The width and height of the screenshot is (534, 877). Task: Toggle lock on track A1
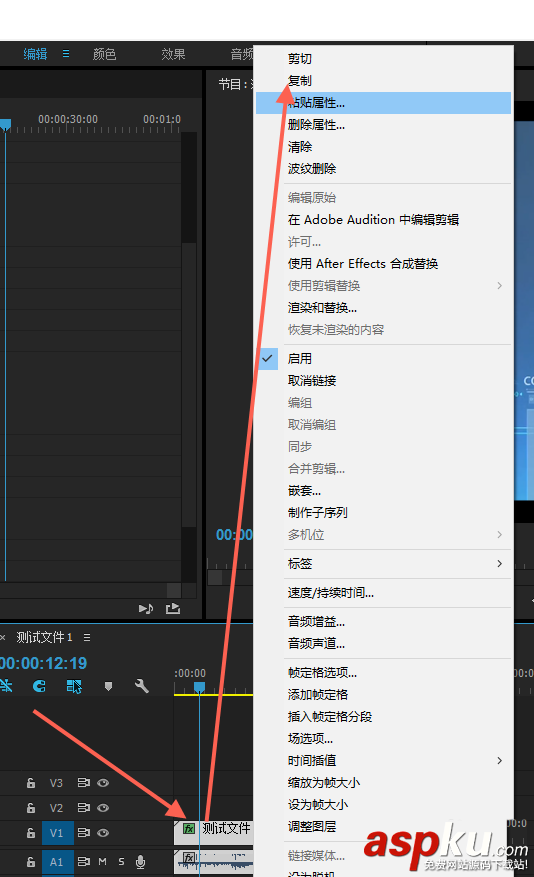pyautogui.click(x=31, y=862)
